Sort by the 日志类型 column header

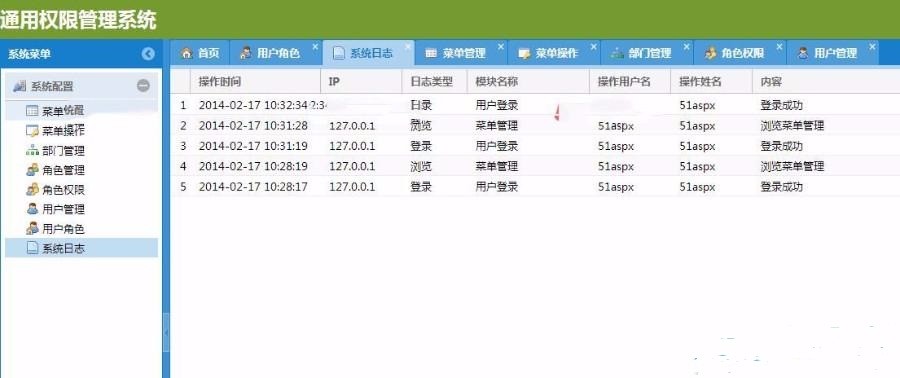[435, 81]
